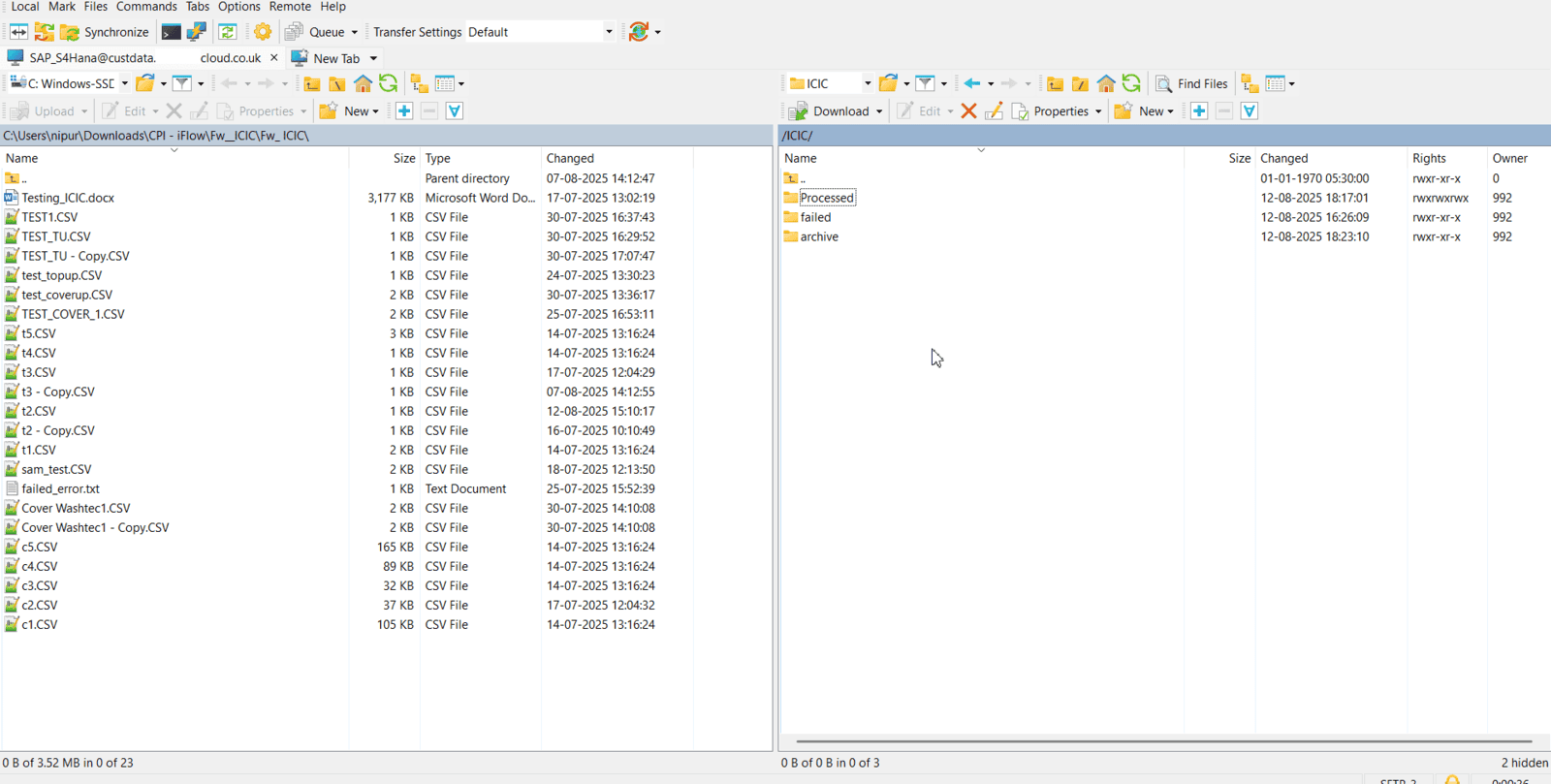
Task: Toggle the local directory tree view
Action: [419, 84]
